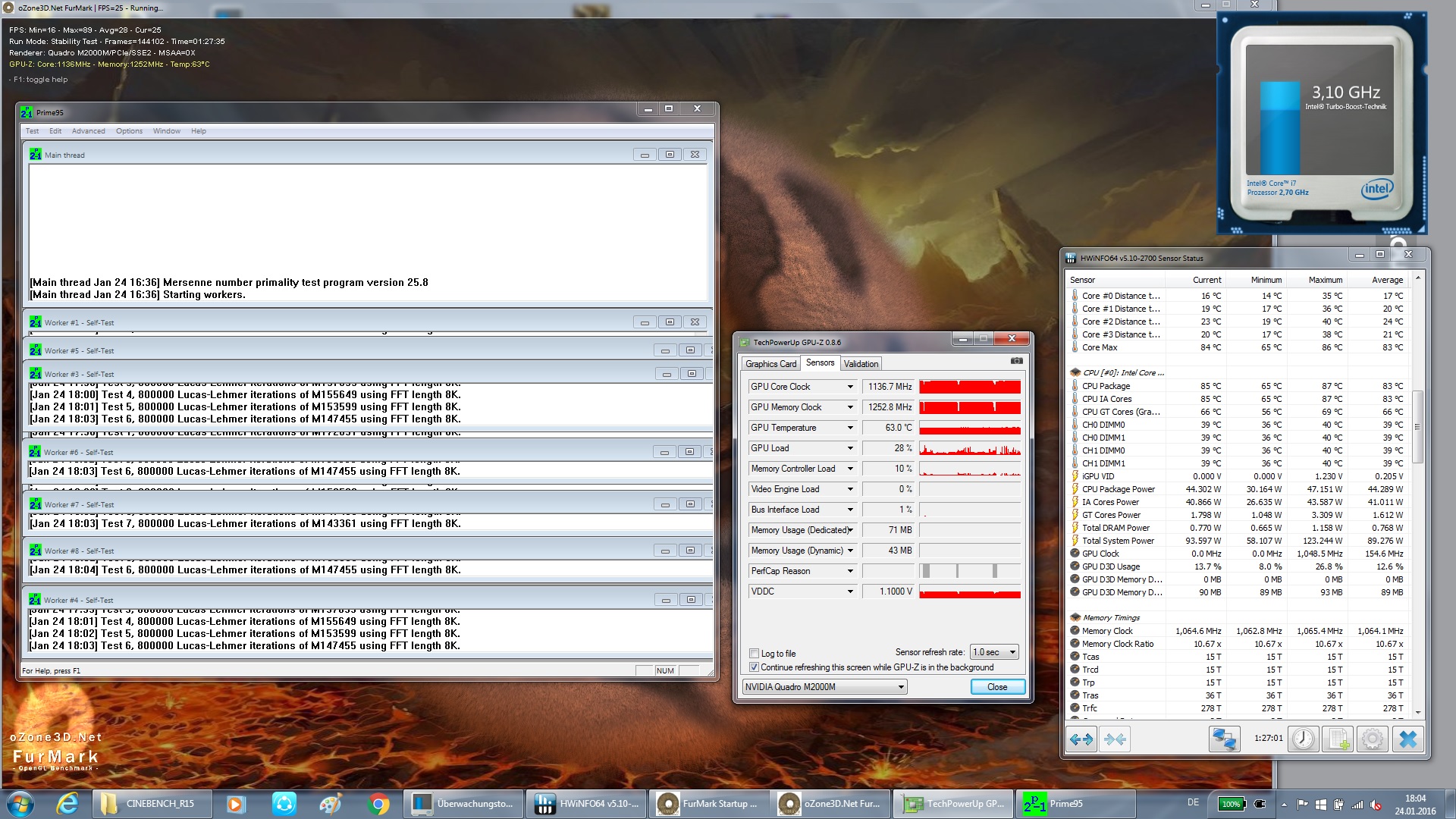Click the HWiNFO collapse columns arrows icon

(1115, 739)
